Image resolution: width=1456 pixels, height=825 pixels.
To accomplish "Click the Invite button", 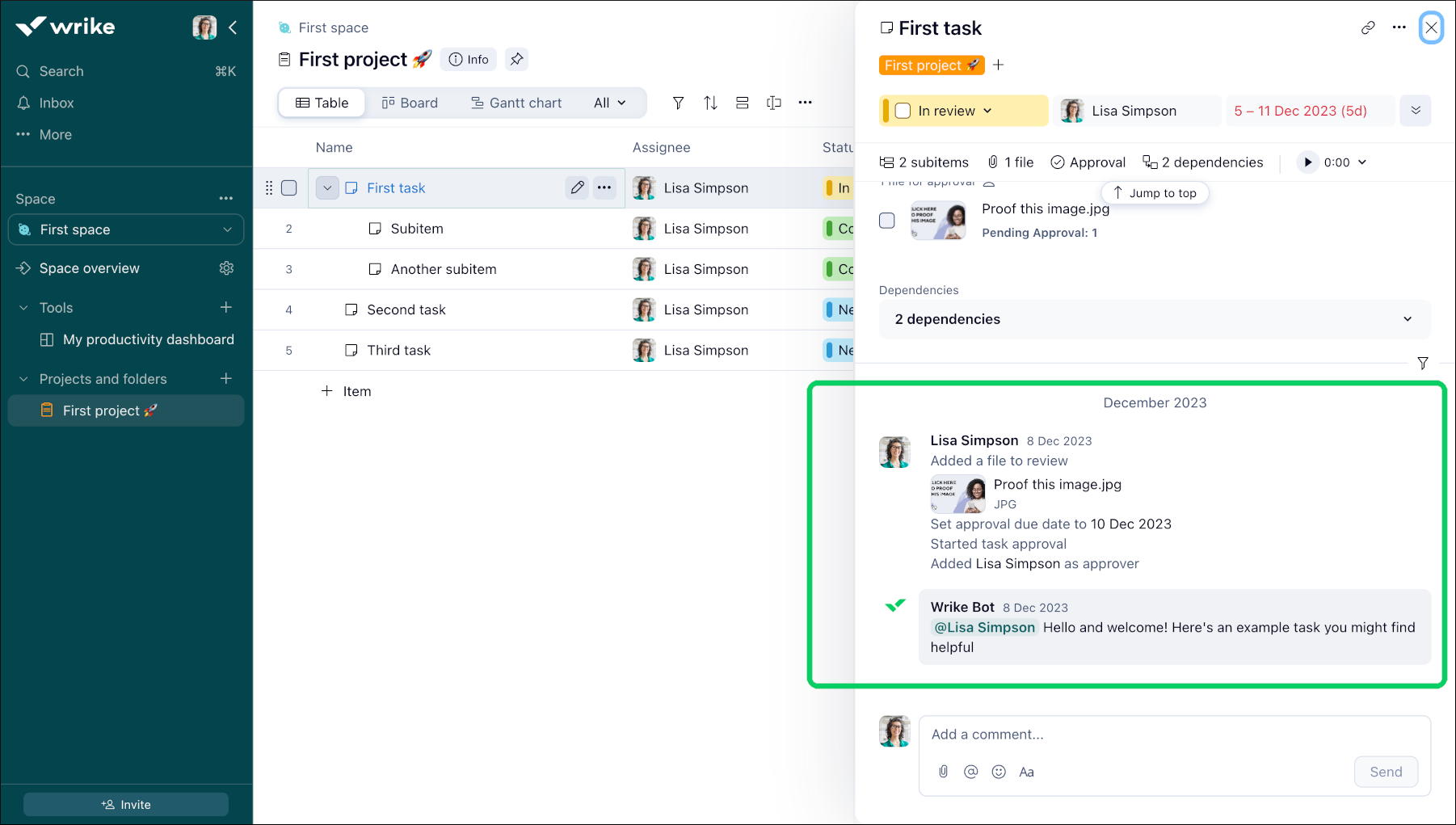I will pyautogui.click(x=126, y=805).
